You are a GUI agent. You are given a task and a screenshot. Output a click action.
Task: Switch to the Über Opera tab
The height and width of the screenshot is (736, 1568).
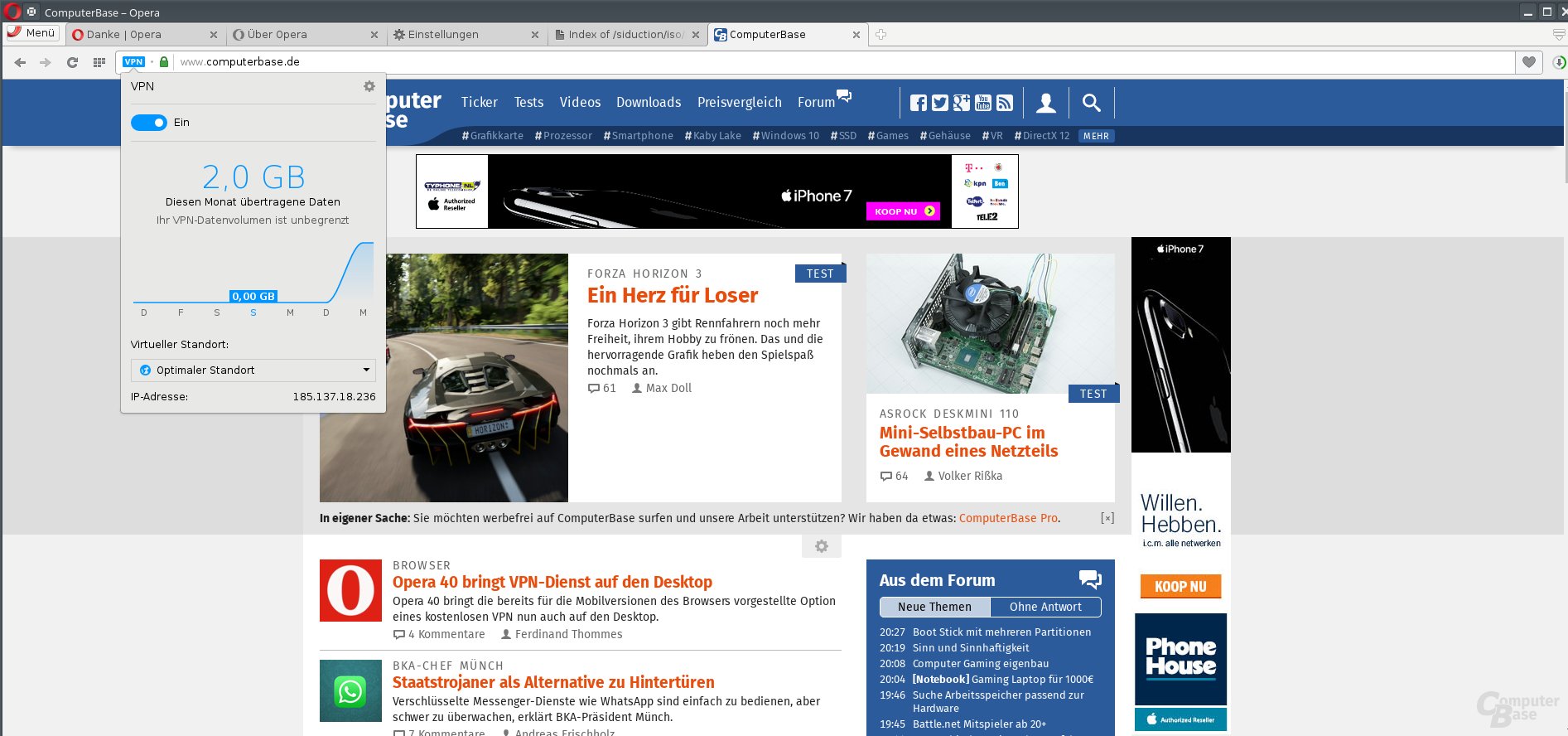[x=306, y=35]
